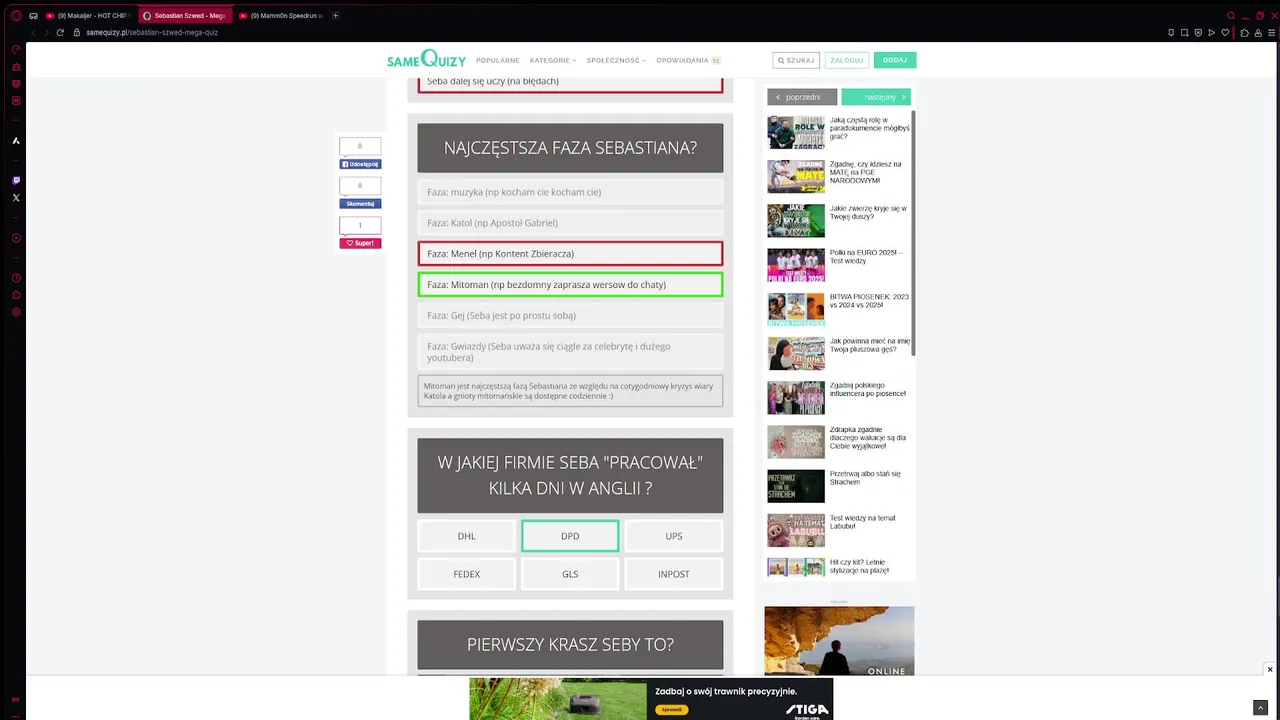The image size is (1280, 720).
Task: Click the downloads icon in toolbar
Action: (x=1258, y=32)
